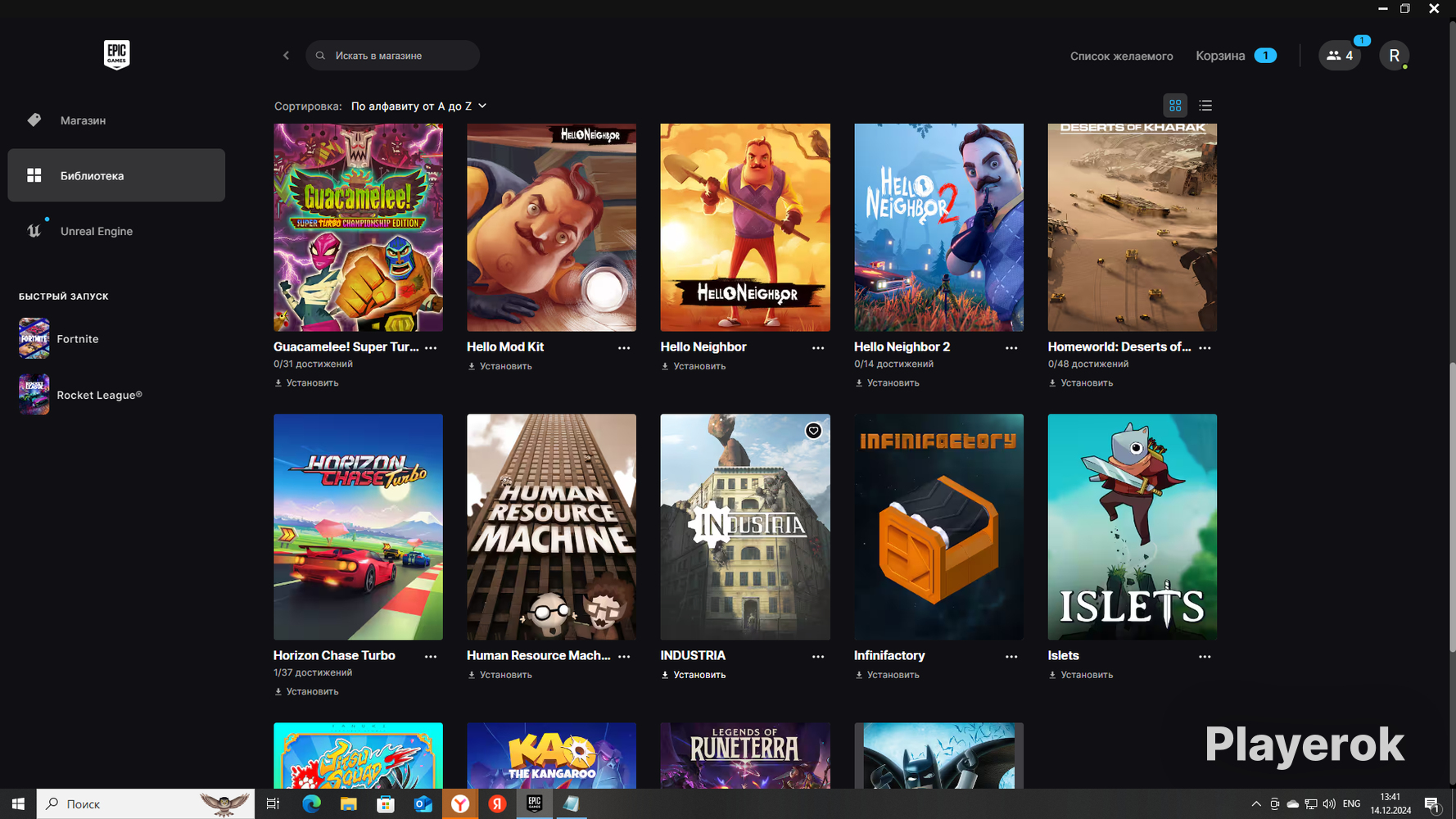Install Homeworld: Deserts of Kharak
This screenshot has width=1456, height=819.
(1081, 383)
